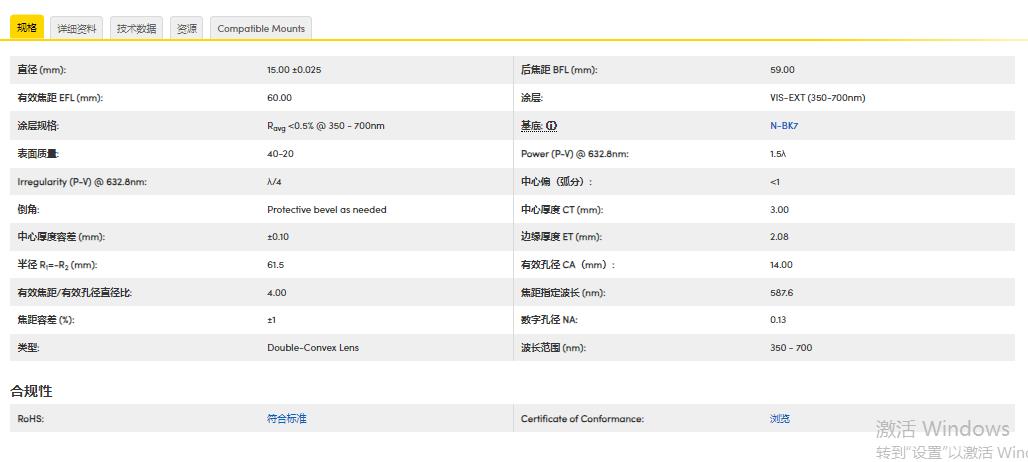Switch to the 规格 tab
Viewport: 1028px width, 462px height.
click(x=27, y=28)
